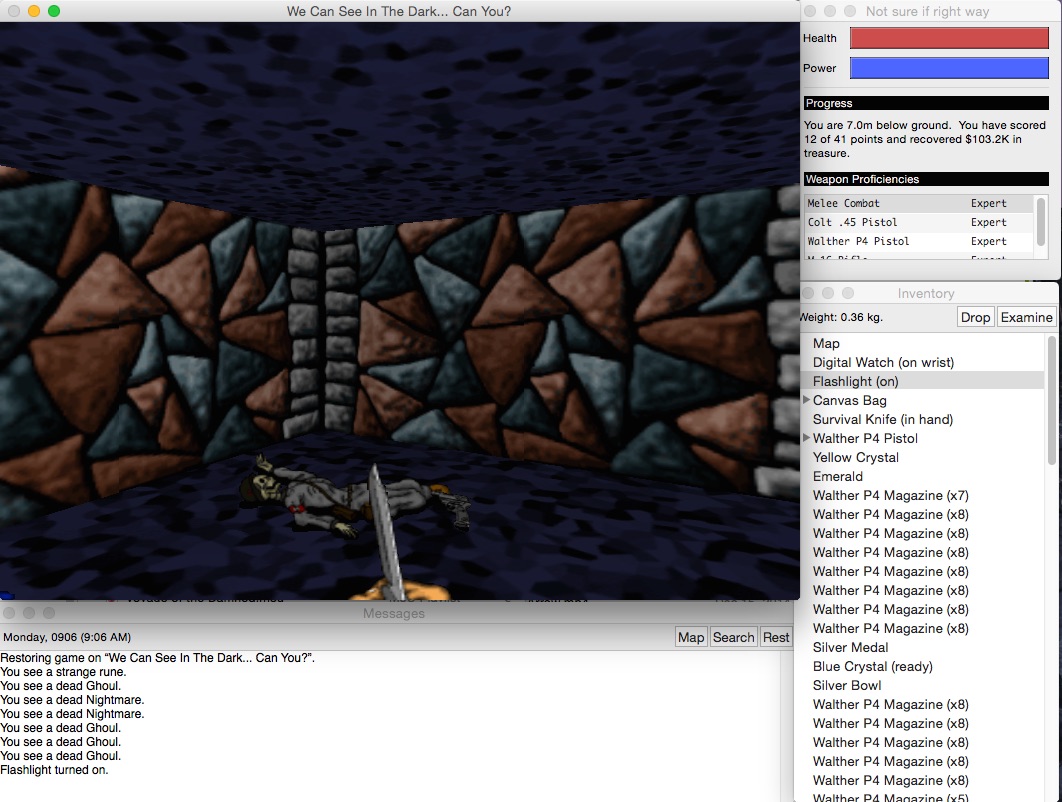Minimize game window with yellow button
1062x802 pixels.
coord(34,11)
